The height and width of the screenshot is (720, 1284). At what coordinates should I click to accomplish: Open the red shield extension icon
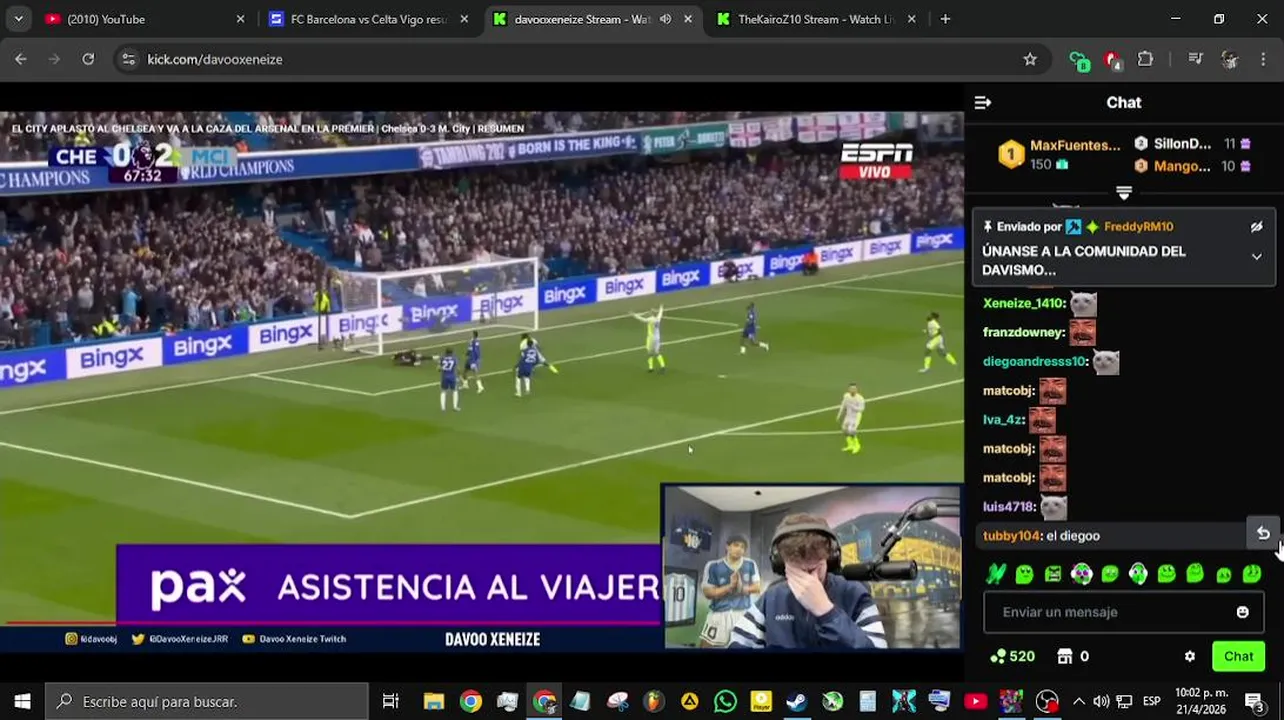tap(1112, 60)
